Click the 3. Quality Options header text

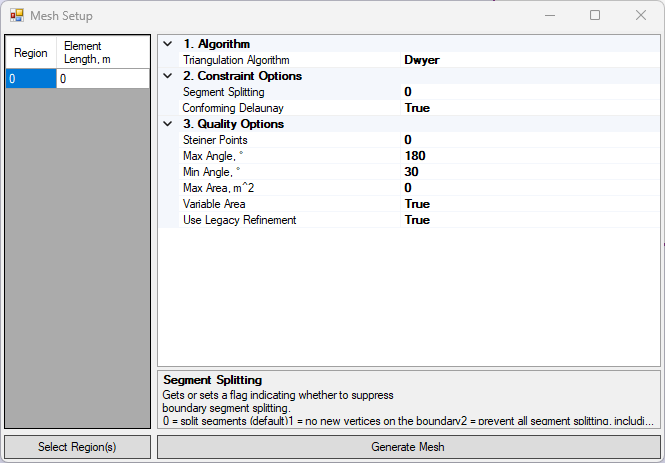(234, 124)
